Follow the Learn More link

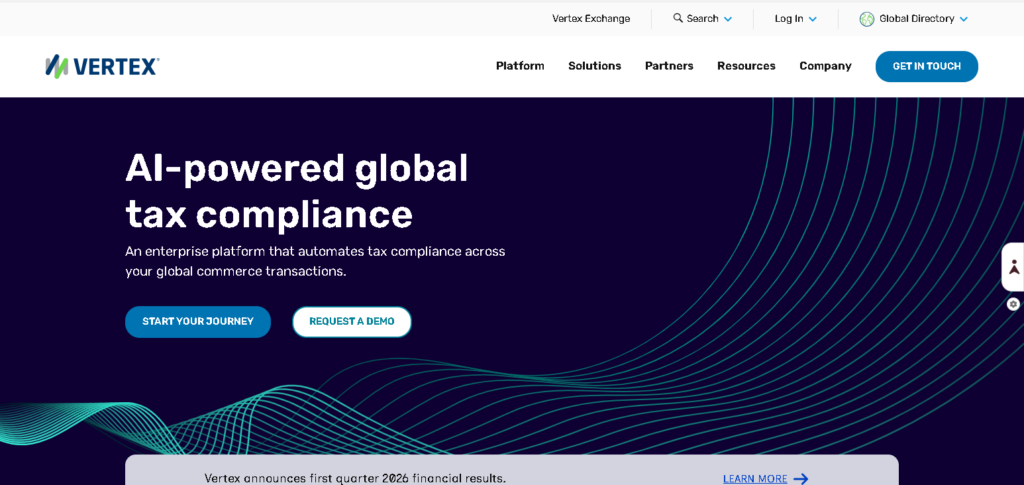(x=755, y=479)
